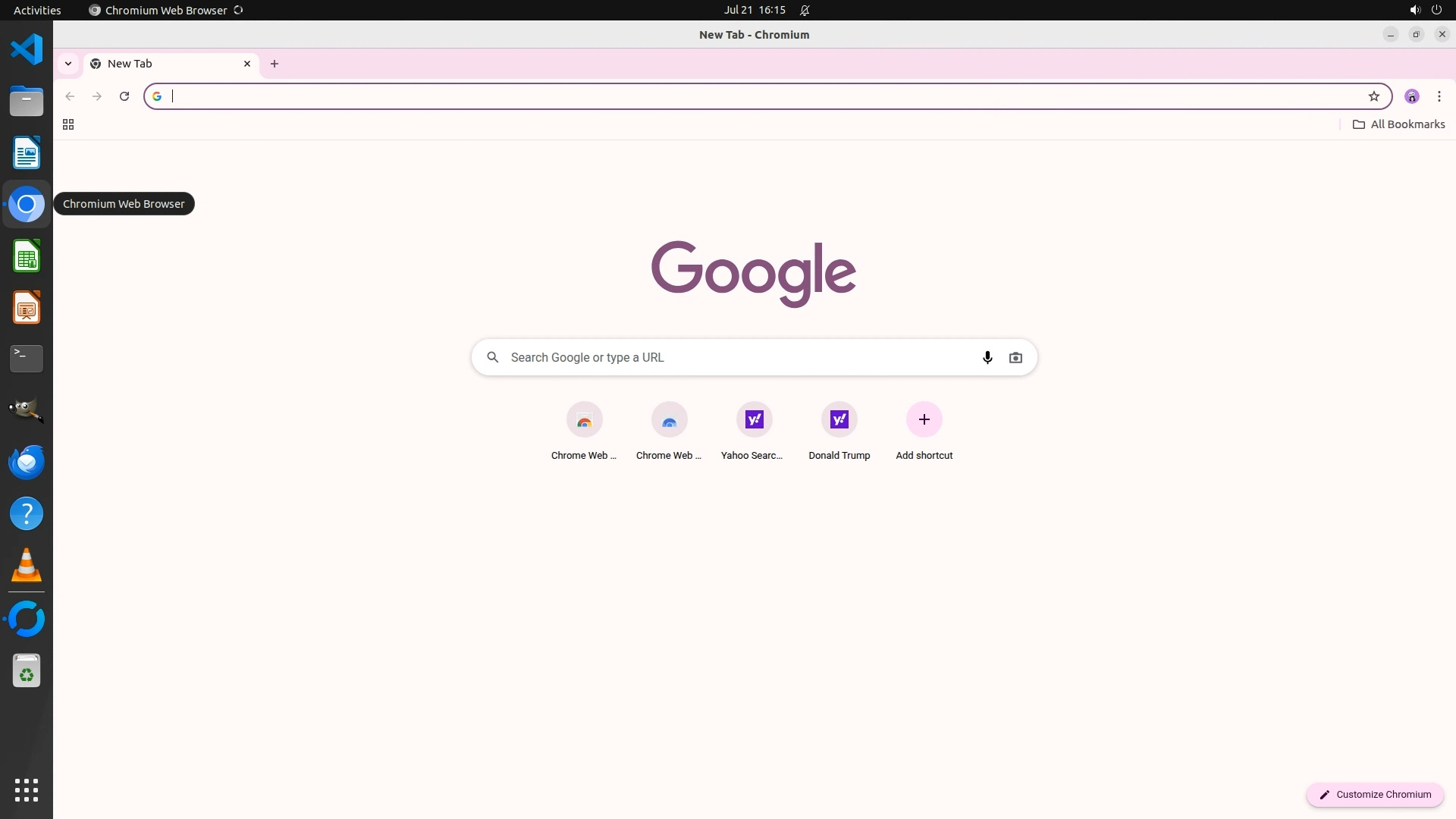The image size is (1456, 819).
Task: Open the Chromium three-dot menu
Action: tap(1439, 96)
